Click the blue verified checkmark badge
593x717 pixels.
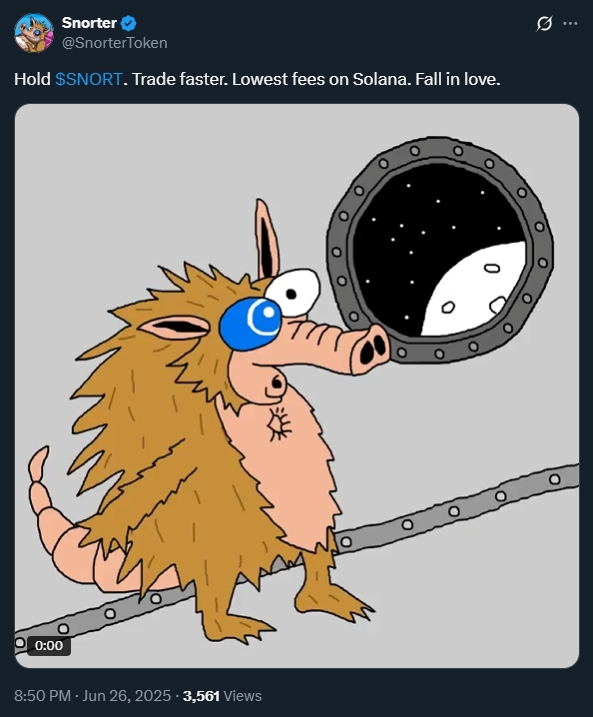pos(128,22)
